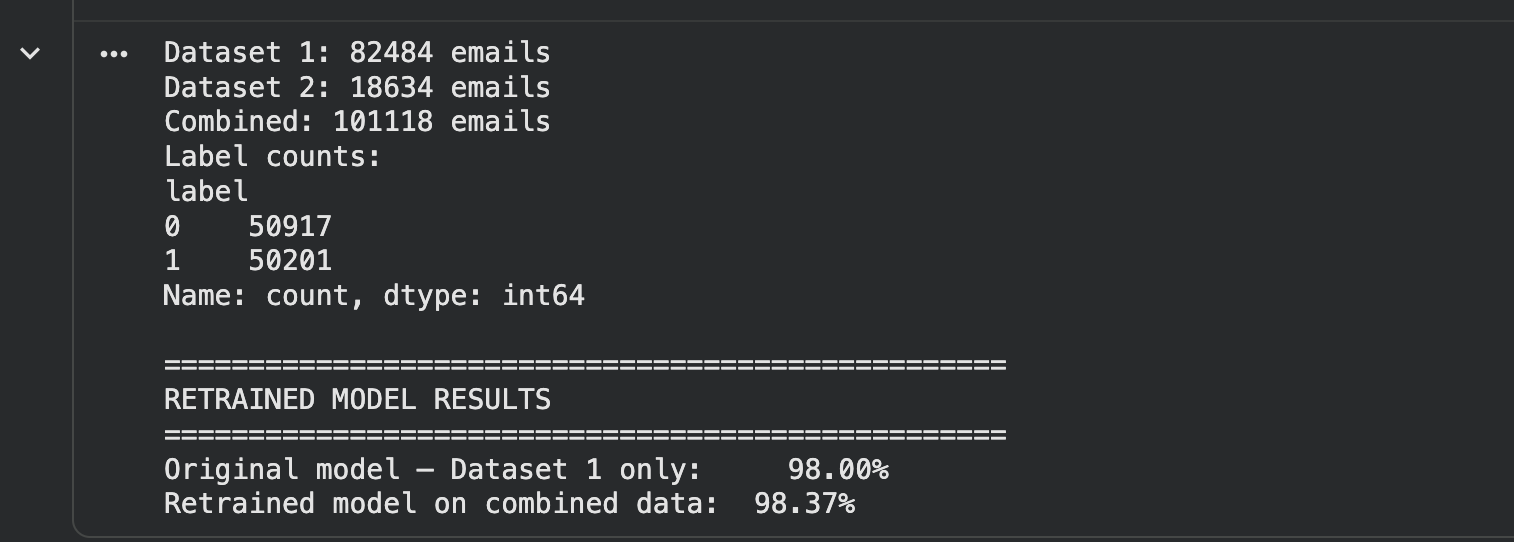The image size is (1514, 542).
Task: Click the row index 1 in label counts
Action: point(172,261)
